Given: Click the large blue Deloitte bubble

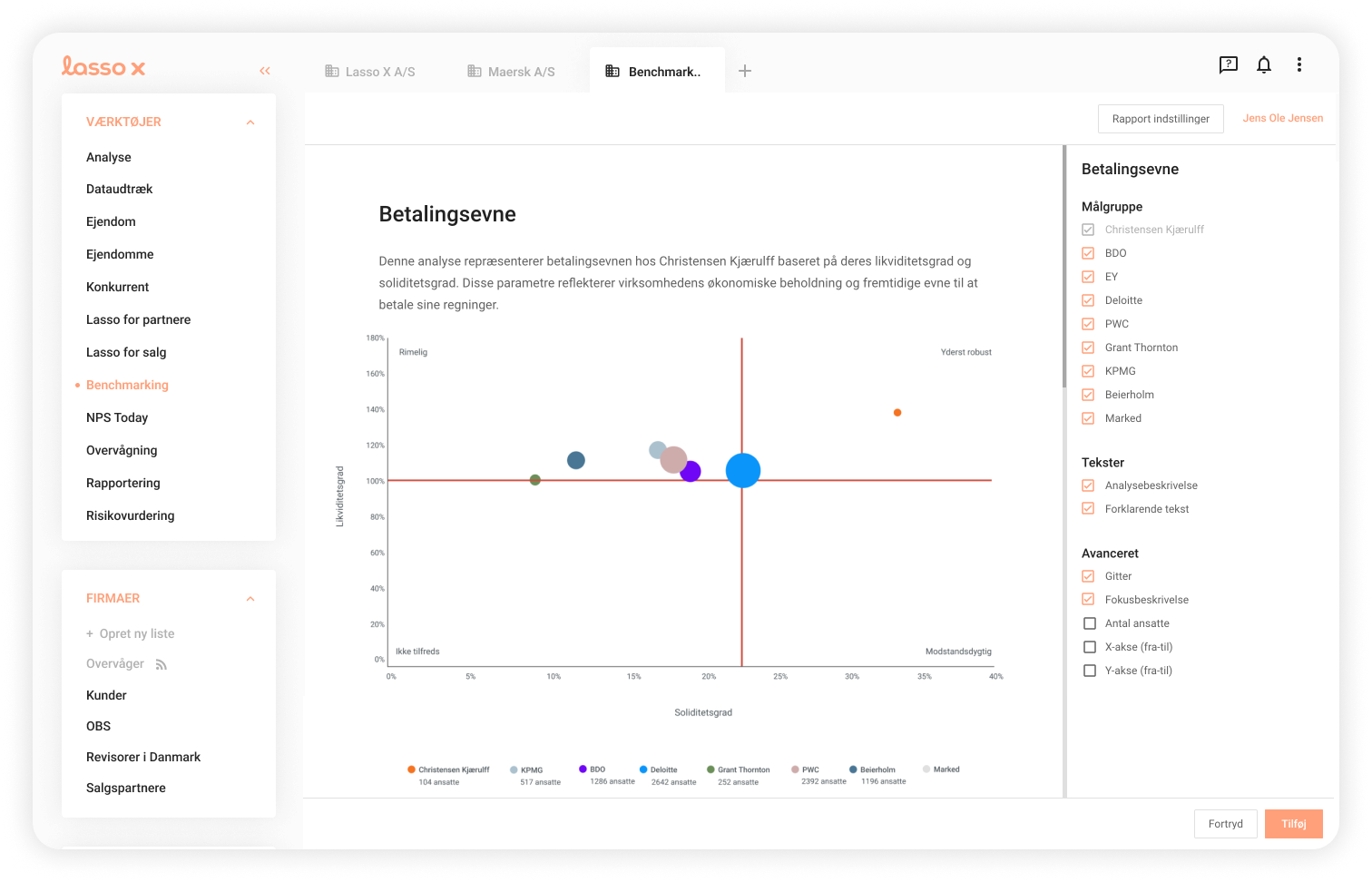Looking at the screenshot, I should 743,470.
